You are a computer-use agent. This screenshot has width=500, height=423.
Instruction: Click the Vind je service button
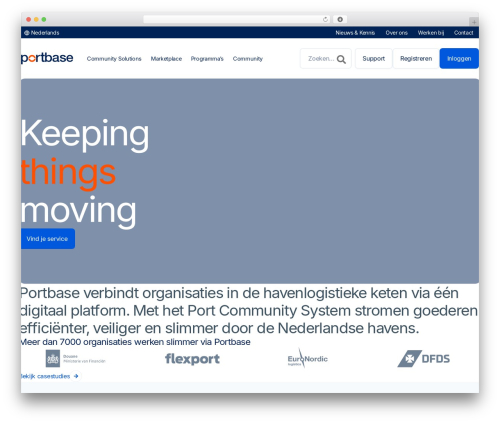(47, 239)
